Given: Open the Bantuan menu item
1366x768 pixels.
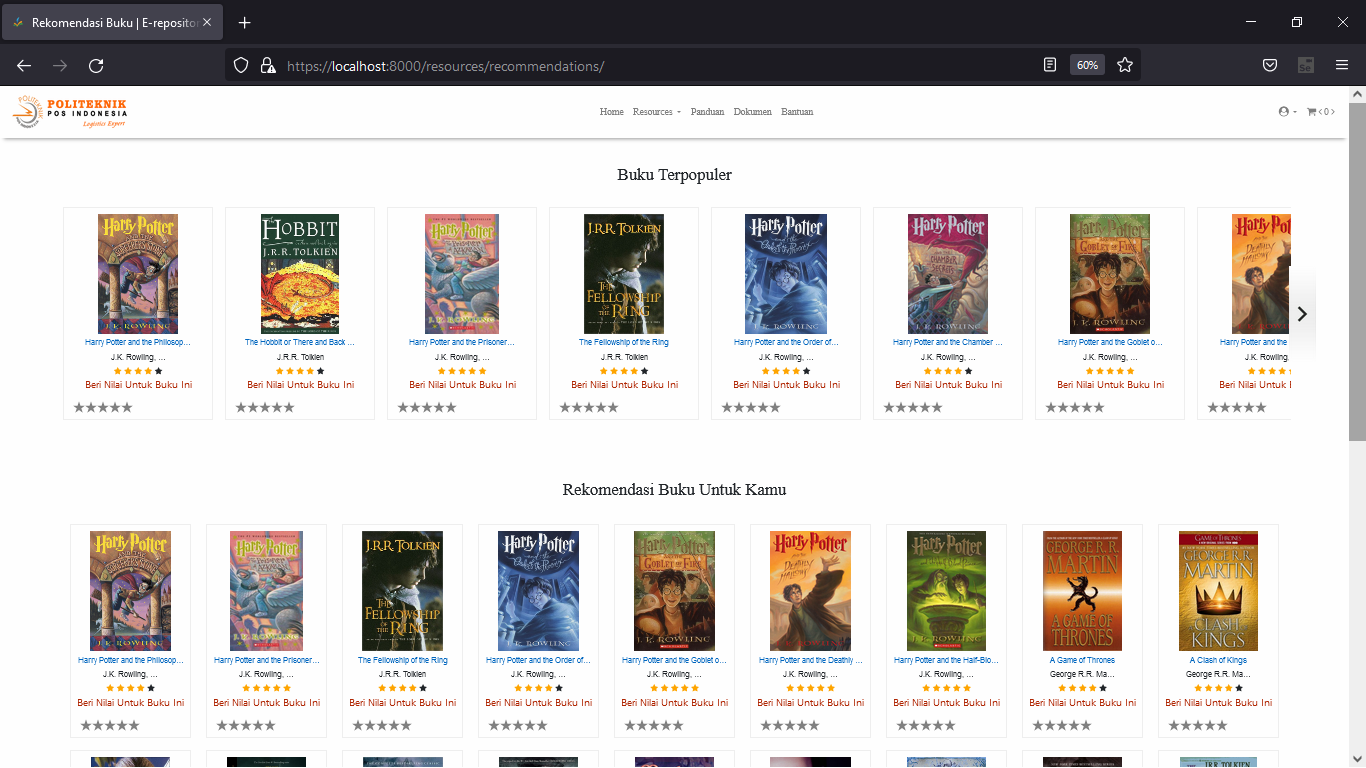Looking at the screenshot, I should [x=797, y=112].
